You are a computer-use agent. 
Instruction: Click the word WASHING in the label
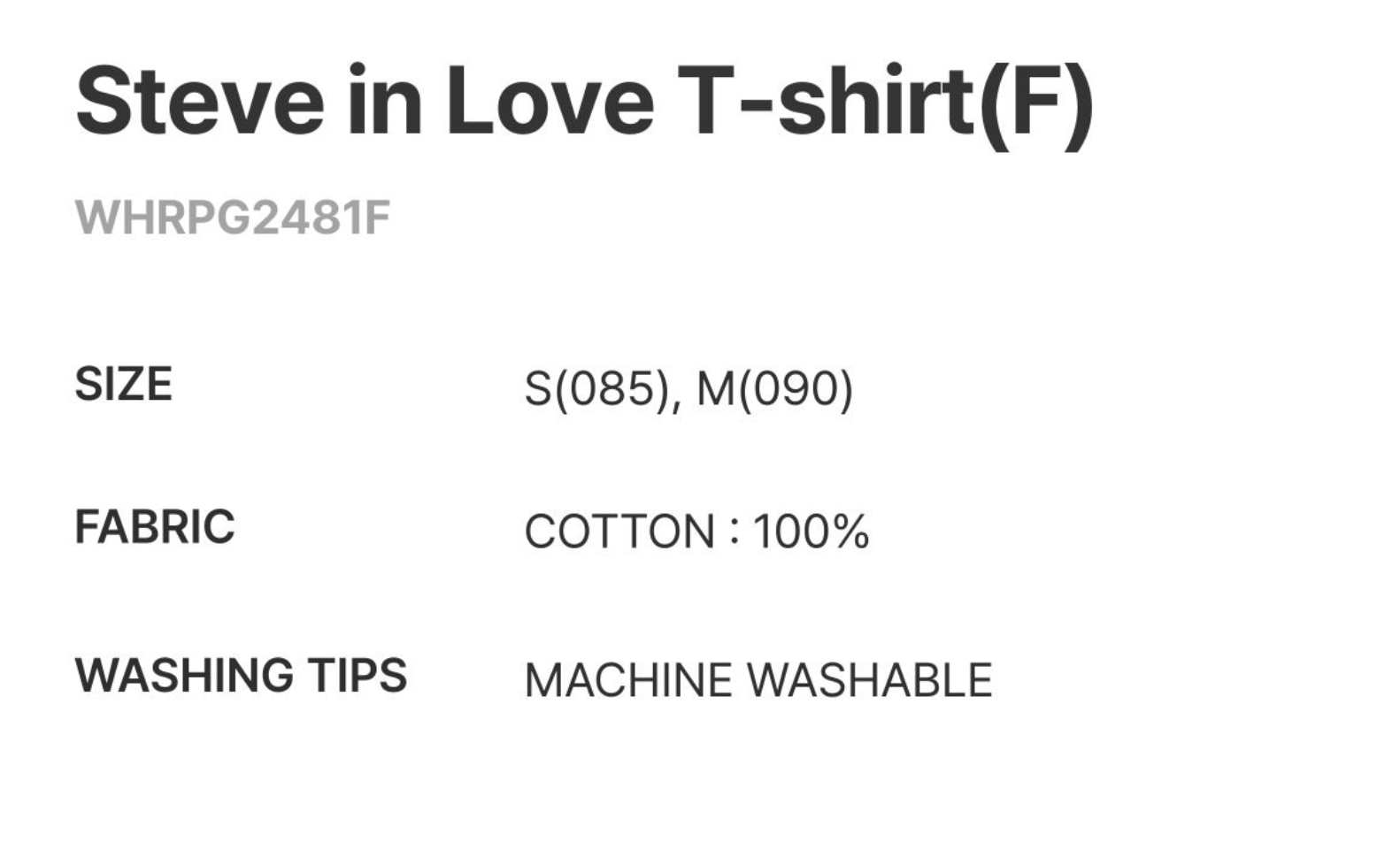point(184,676)
